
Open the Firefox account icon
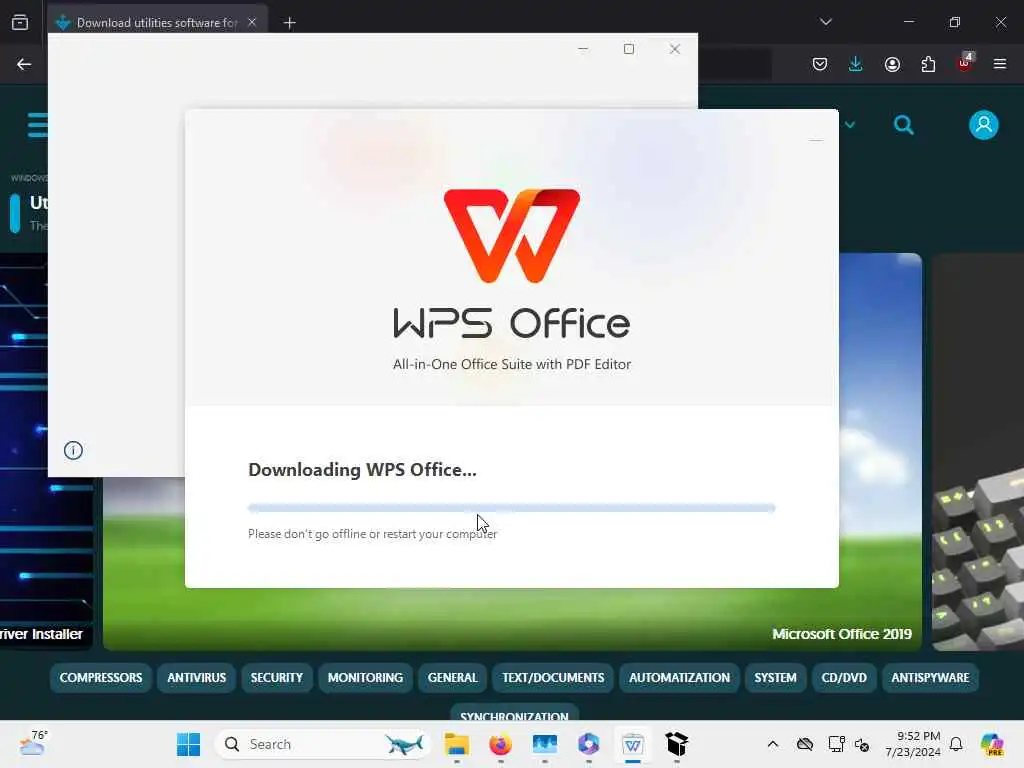(x=892, y=64)
